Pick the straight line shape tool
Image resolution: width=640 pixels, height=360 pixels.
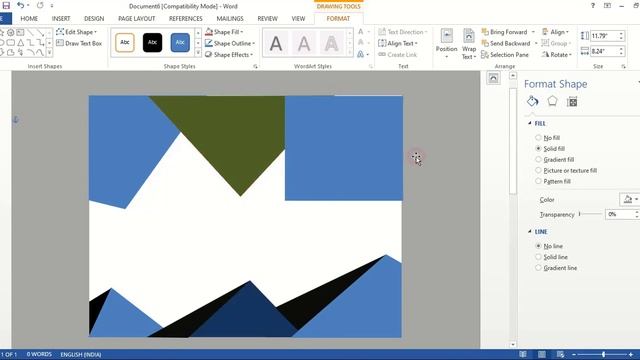click(x=30, y=33)
